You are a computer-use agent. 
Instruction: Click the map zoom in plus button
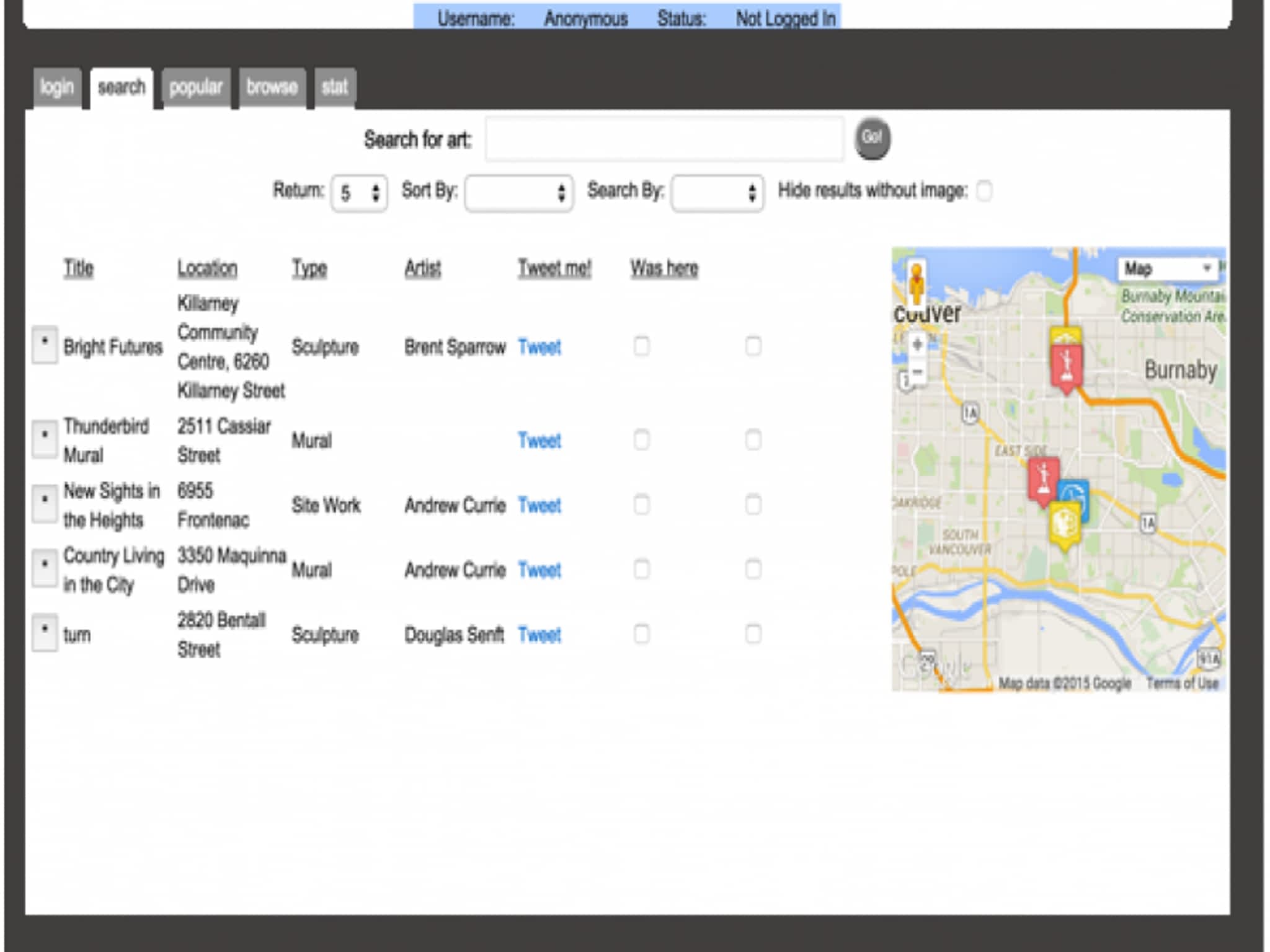point(917,345)
